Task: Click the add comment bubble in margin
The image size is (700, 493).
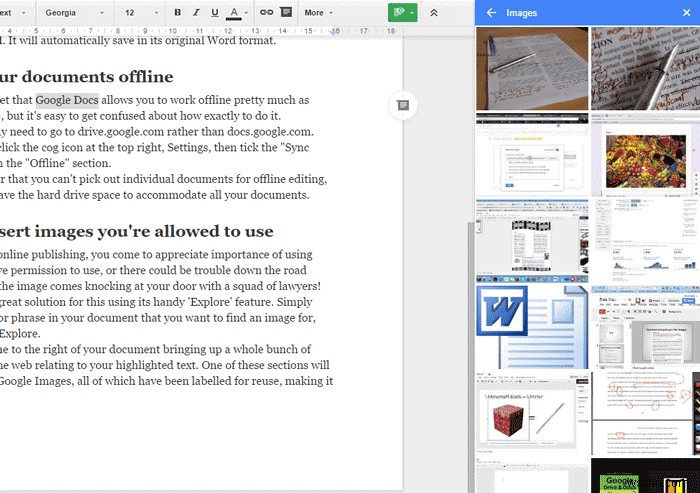Action: tap(401, 105)
